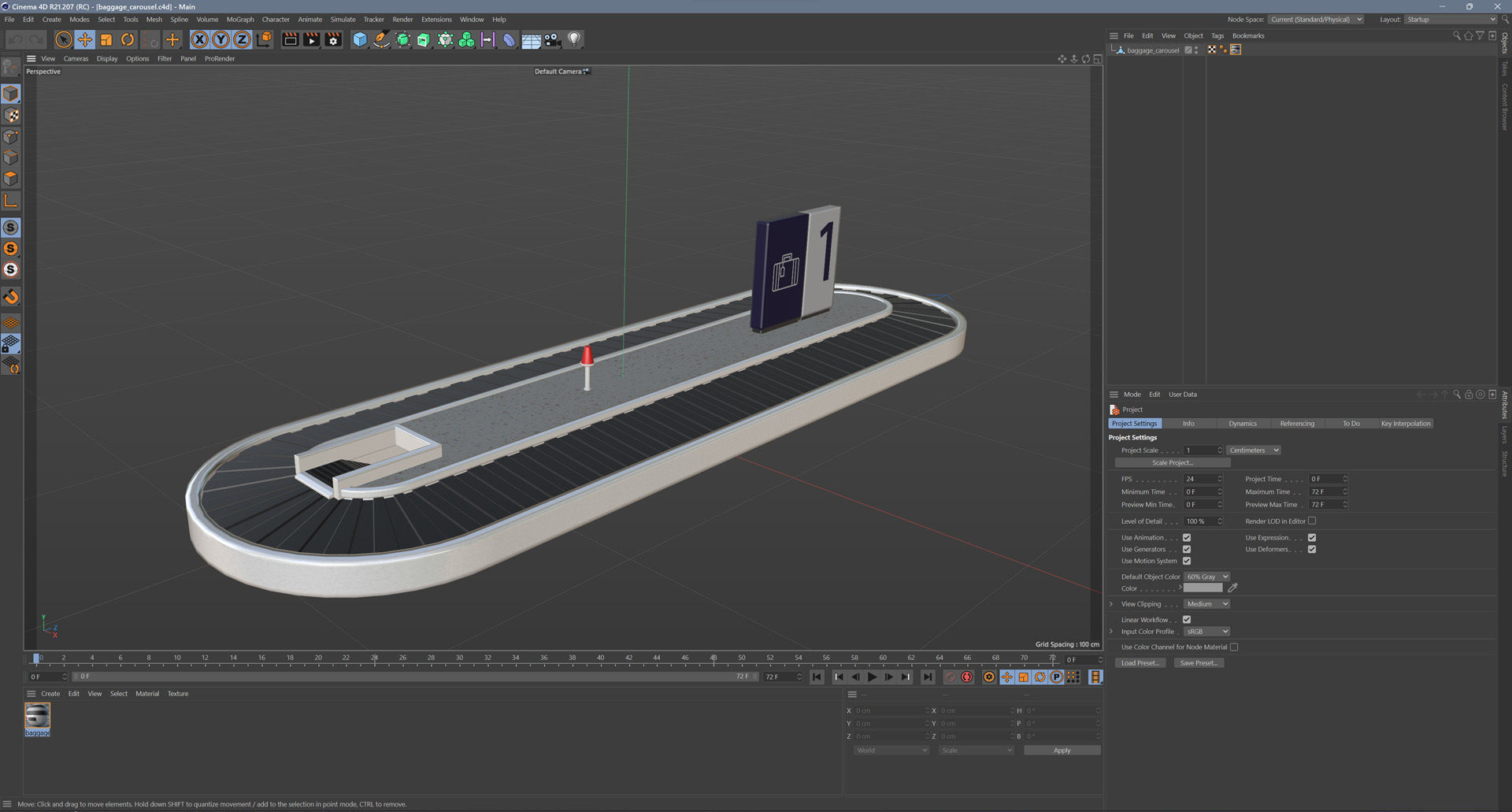Select the Live Selection tool
The image size is (1512, 812).
point(64,39)
